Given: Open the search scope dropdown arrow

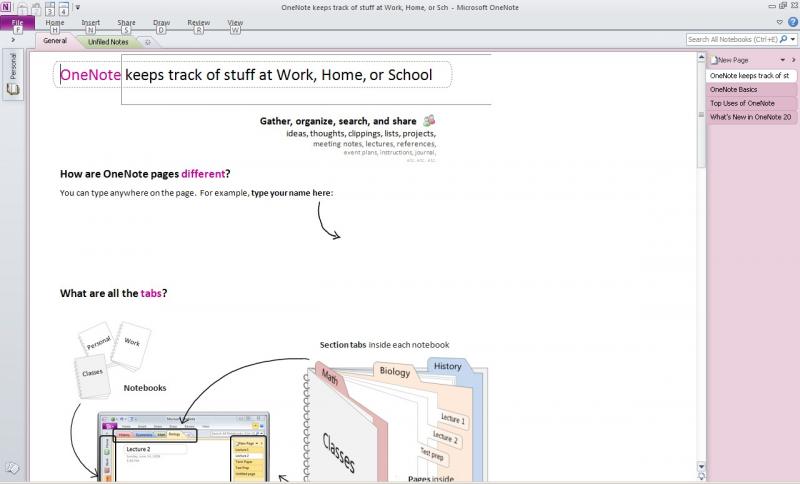Looking at the screenshot, I should pos(793,39).
